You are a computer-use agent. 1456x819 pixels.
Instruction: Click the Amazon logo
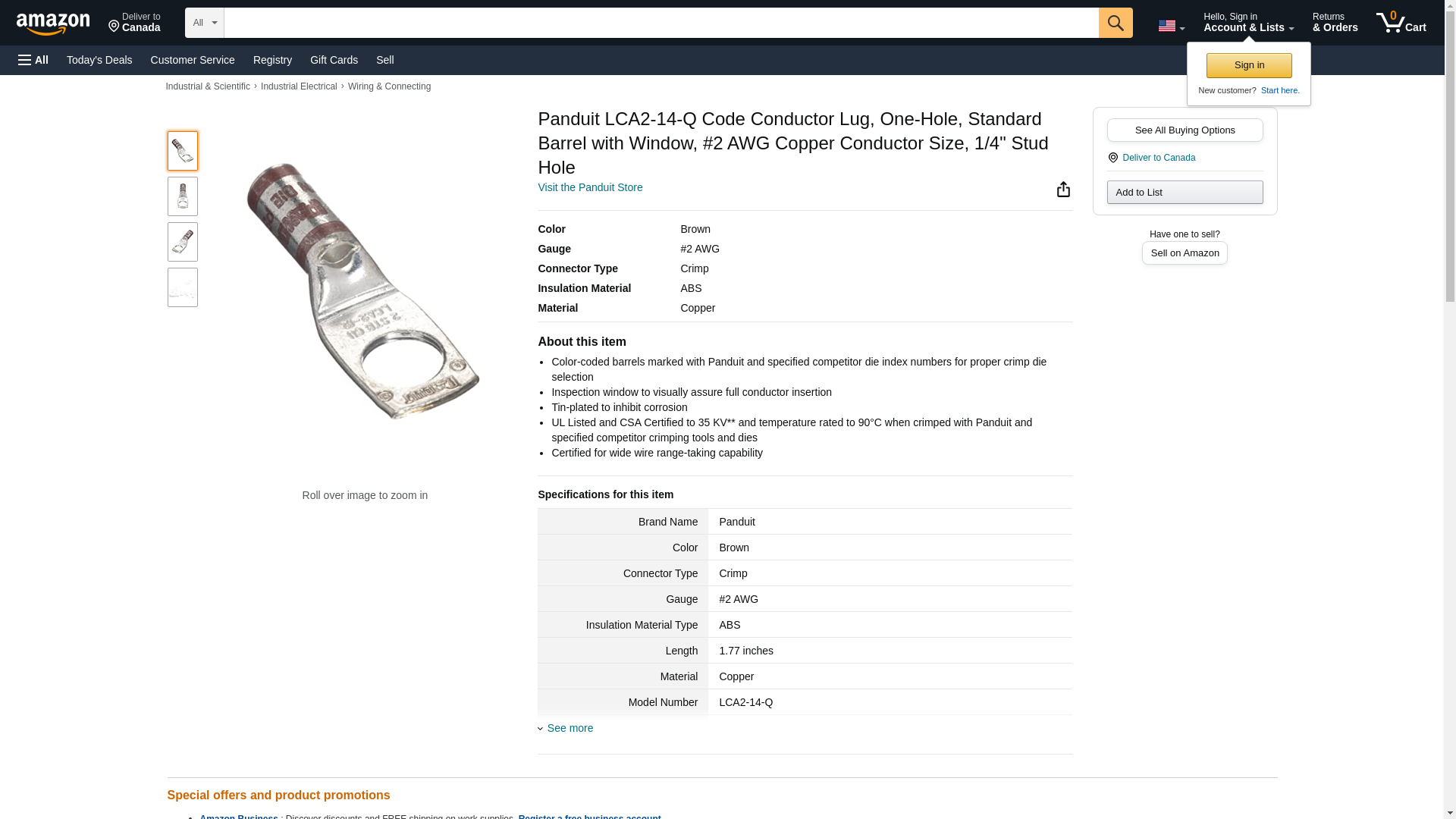(53, 24)
